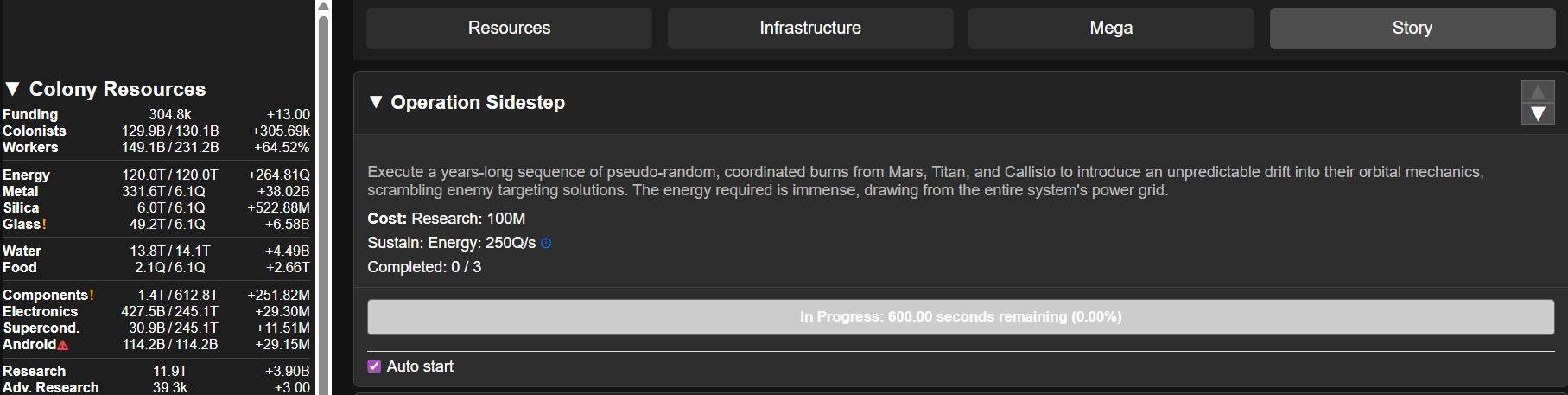Viewport: 1568px width, 395px height.
Task: Click the energy sustain info icon
Action: pos(546,244)
